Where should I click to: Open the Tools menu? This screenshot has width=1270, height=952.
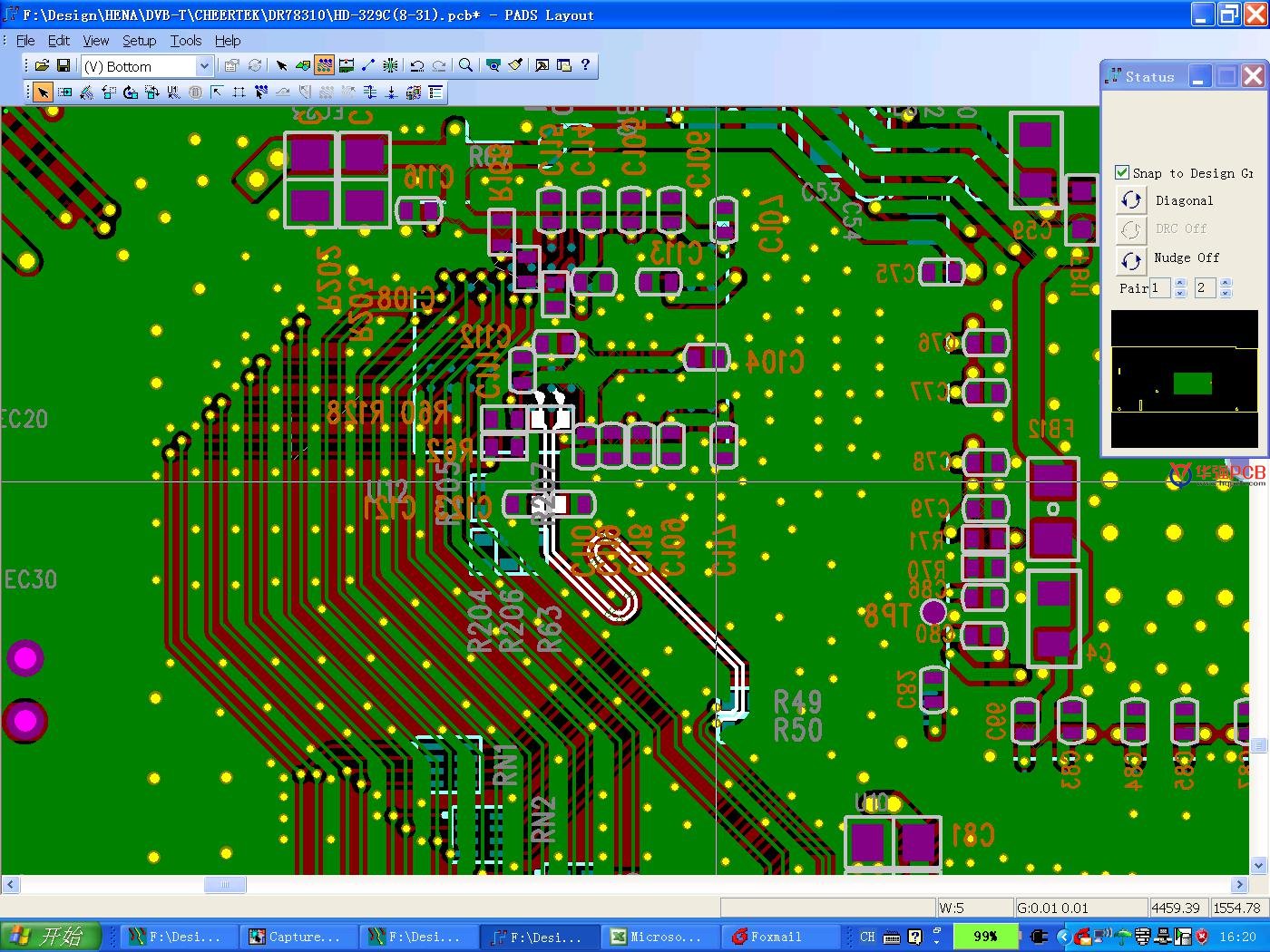pos(185,41)
